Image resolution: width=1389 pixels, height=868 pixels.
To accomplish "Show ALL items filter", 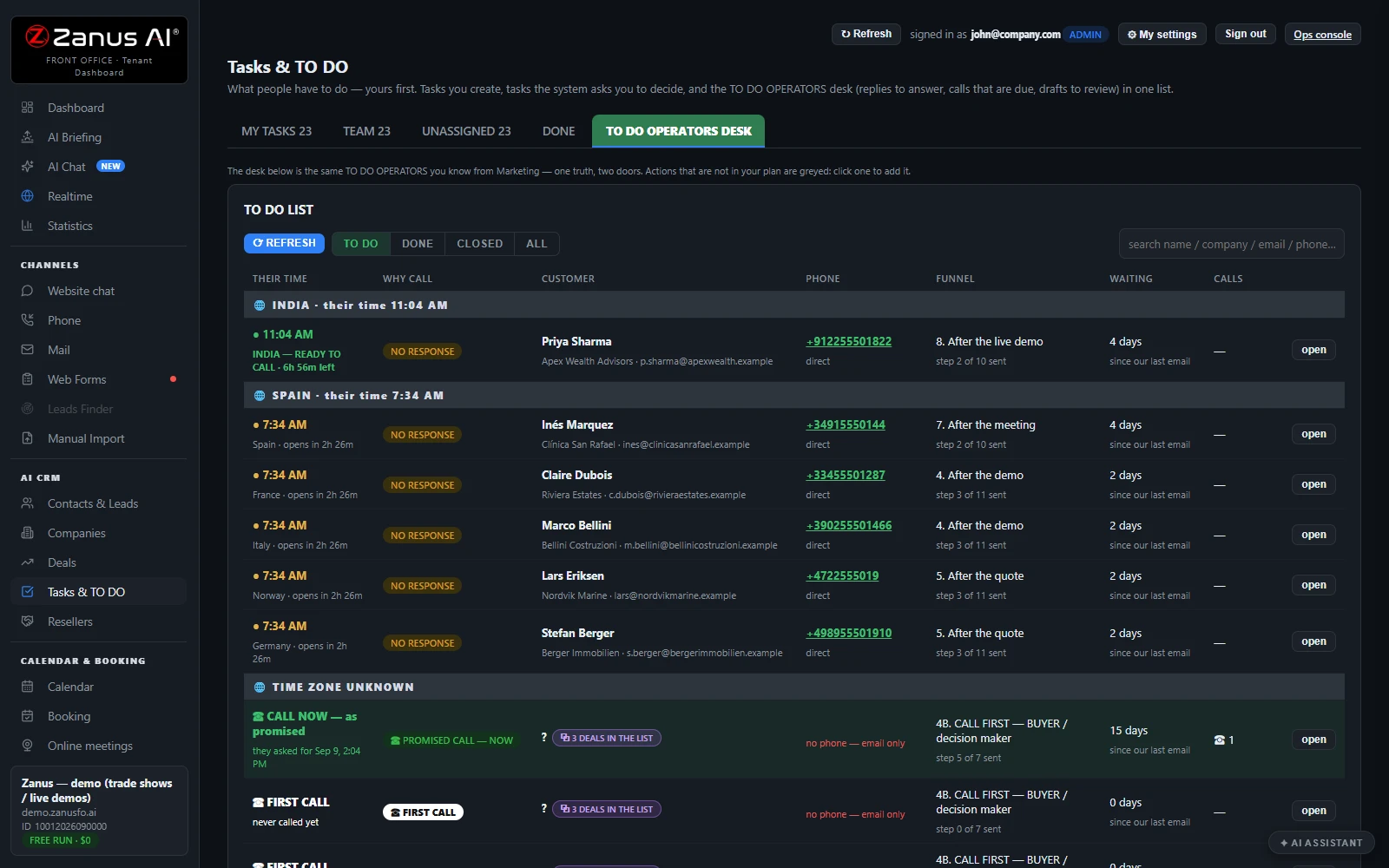I will click(537, 244).
